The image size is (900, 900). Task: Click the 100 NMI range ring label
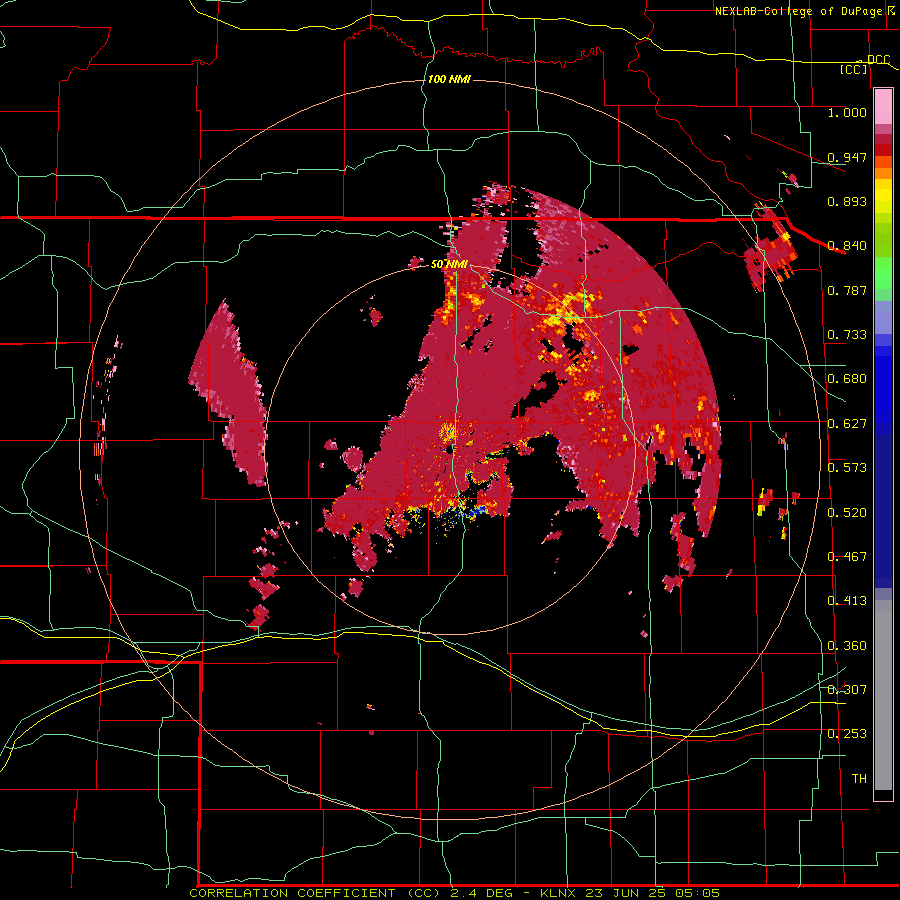click(449, 79)
